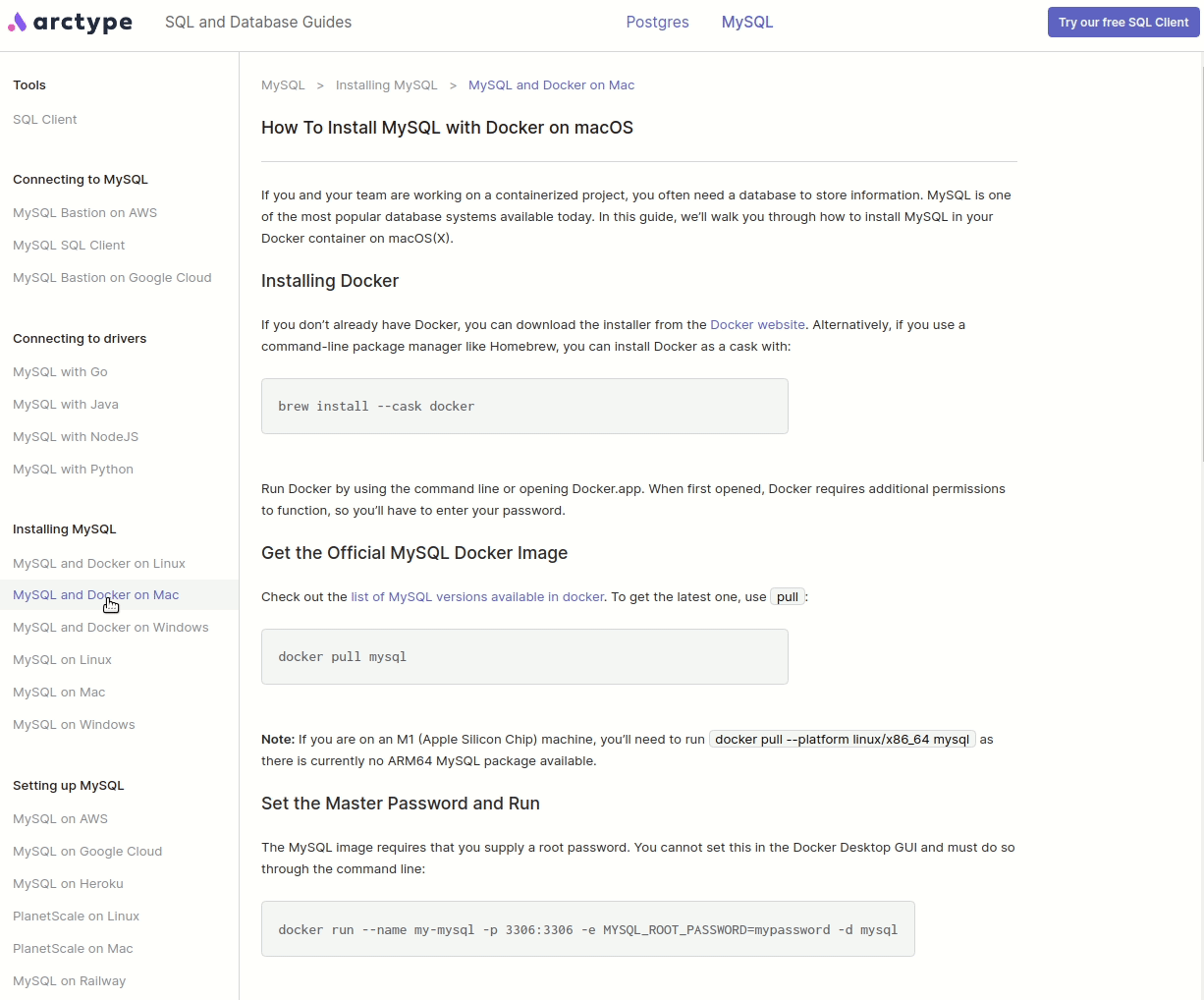Click the MySQL breadcrumb
The height and width of the screenshot is (1000, 1204).
point(283,84)
